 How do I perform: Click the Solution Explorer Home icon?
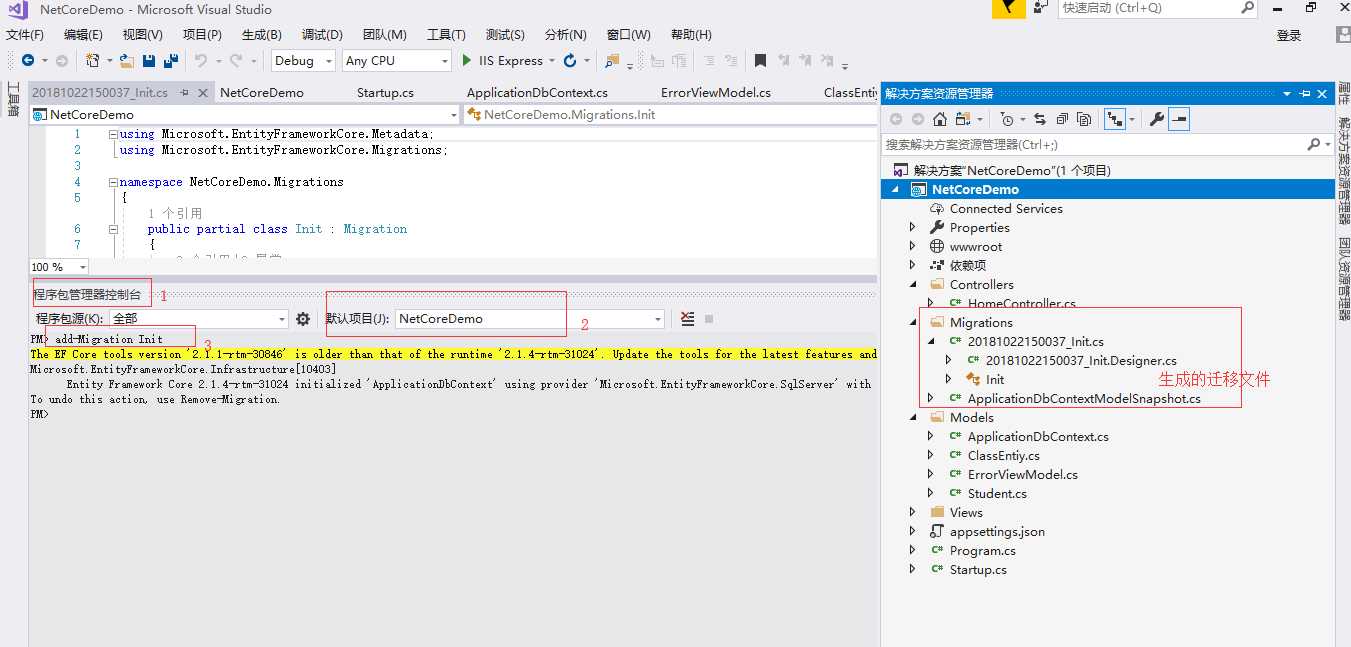pyautogui.click(x=940, y=120)
